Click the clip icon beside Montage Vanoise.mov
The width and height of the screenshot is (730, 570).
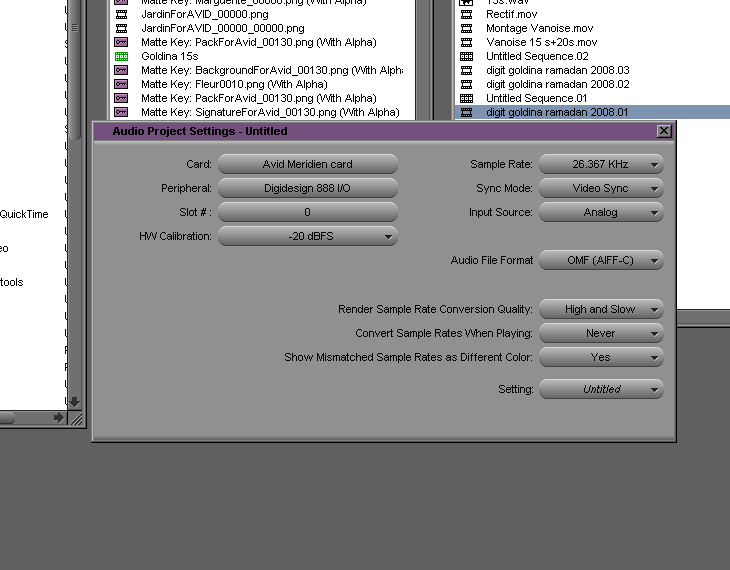466,28
